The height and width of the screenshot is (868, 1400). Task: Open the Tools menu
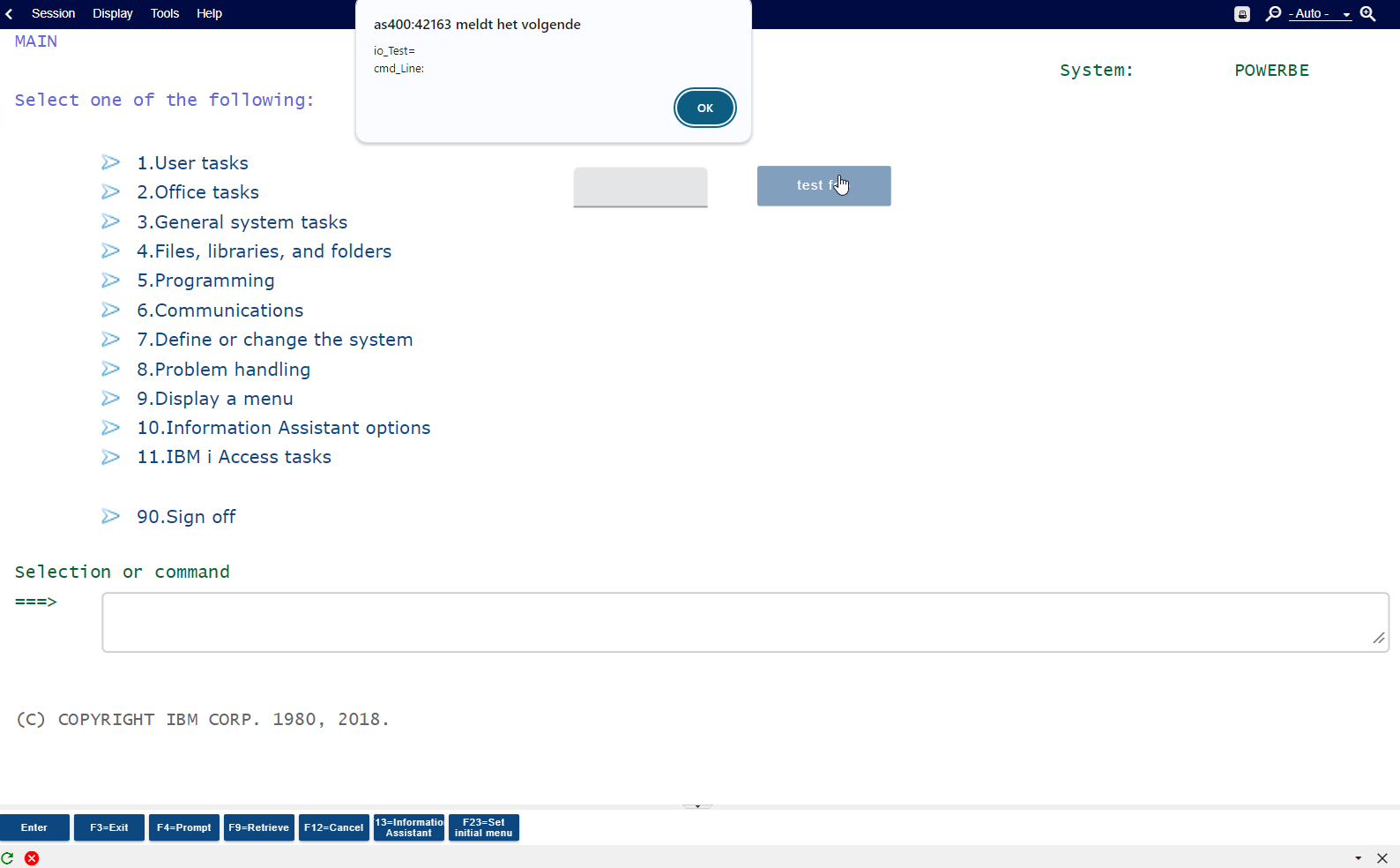[x=164, y=14]
